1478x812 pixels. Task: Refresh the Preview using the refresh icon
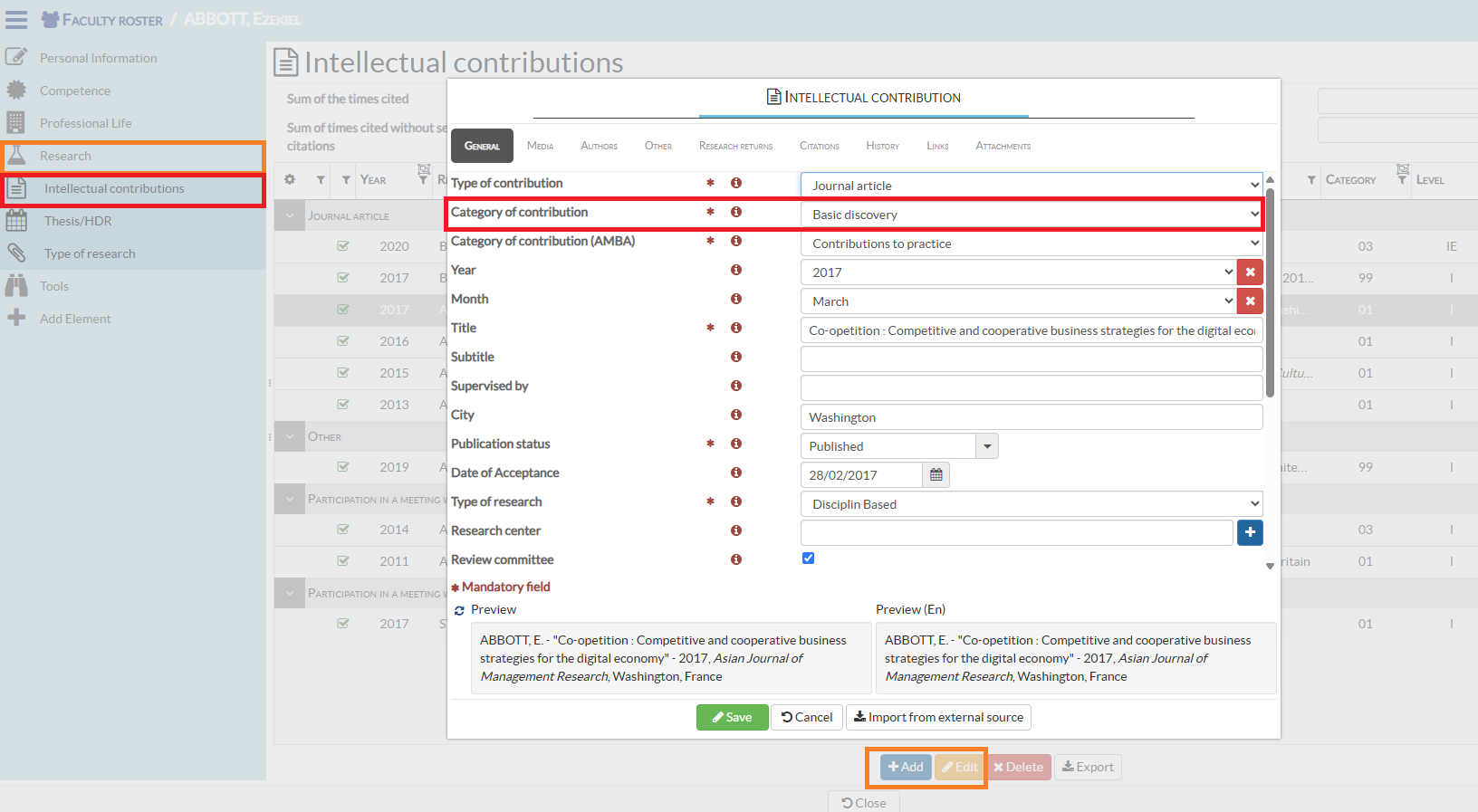[459, 611]
